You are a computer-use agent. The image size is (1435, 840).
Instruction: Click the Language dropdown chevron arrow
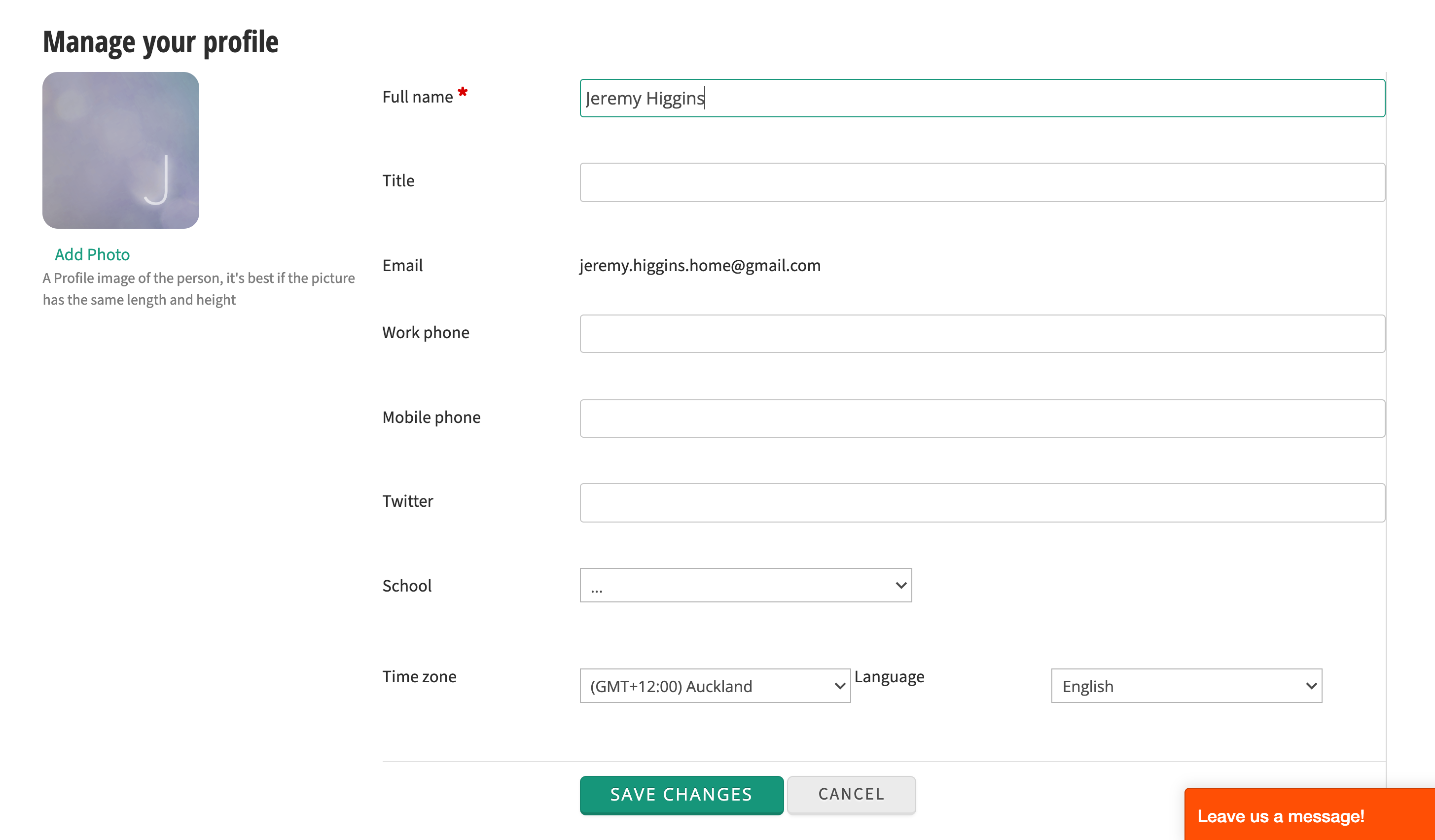pyautogui.click(x=1311, y=686)
